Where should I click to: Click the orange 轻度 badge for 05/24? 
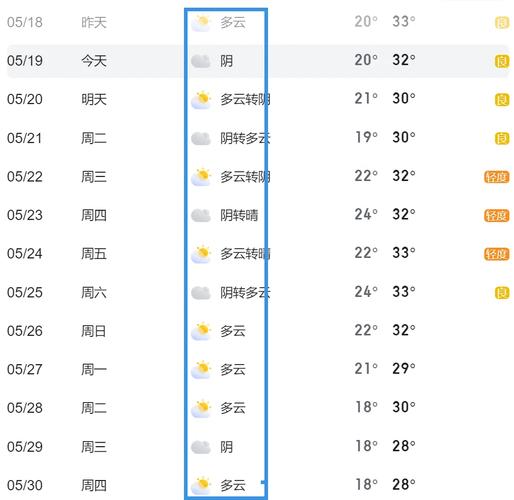point(497,254)
